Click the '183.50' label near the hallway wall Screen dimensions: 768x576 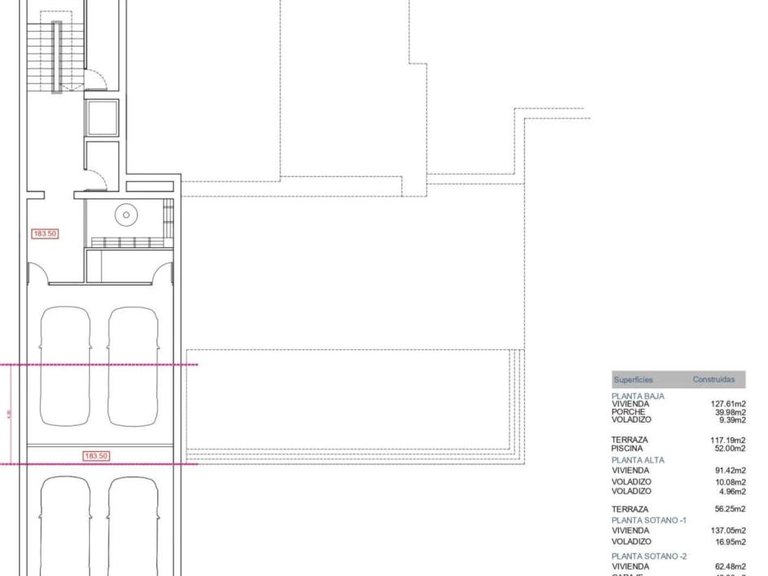tap(45, 234)
